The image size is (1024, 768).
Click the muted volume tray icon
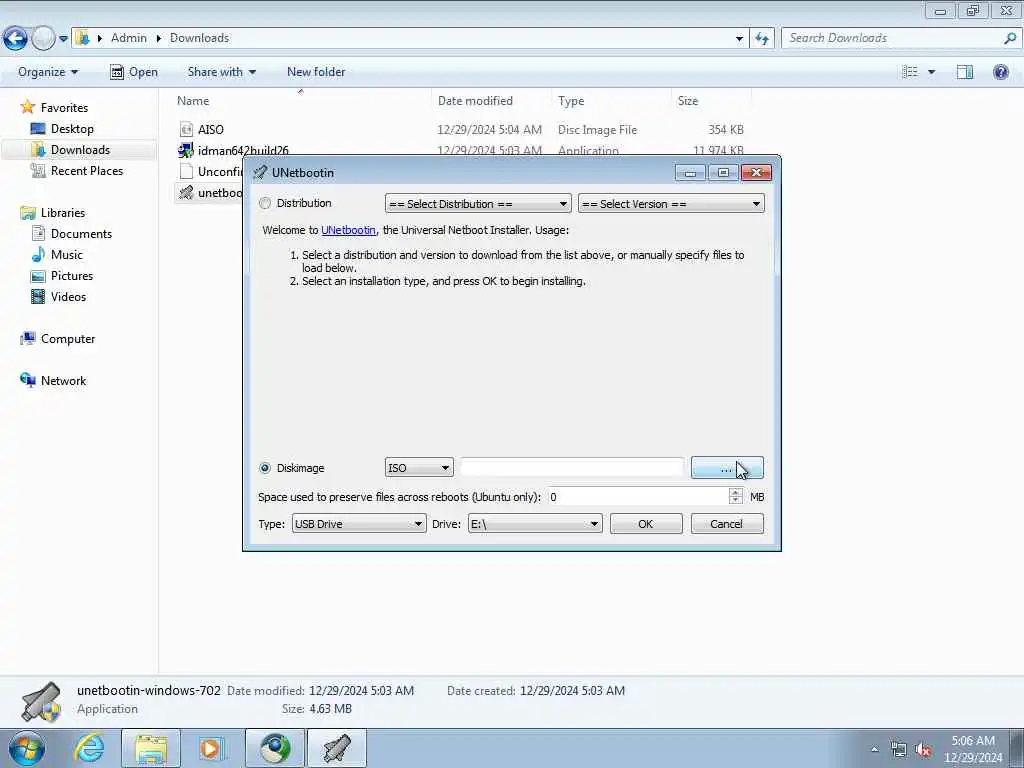point(923,750)
